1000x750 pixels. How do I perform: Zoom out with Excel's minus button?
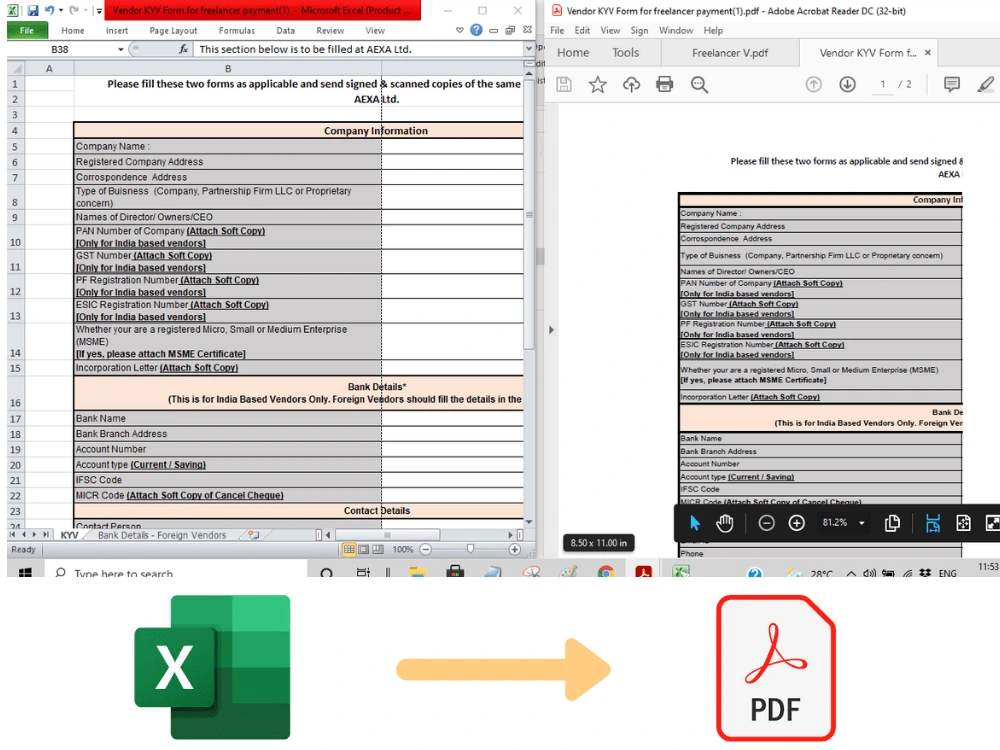click(x=426, y=549)
